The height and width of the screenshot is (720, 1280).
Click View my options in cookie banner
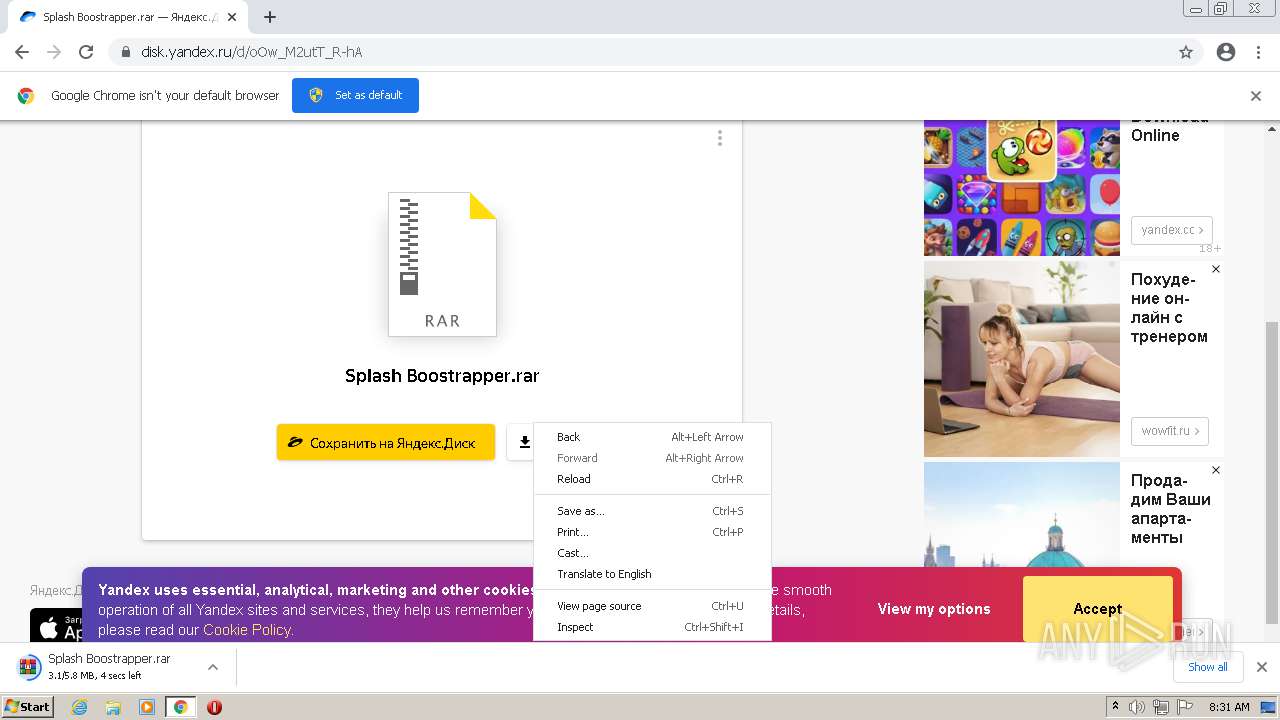(934, 609)
